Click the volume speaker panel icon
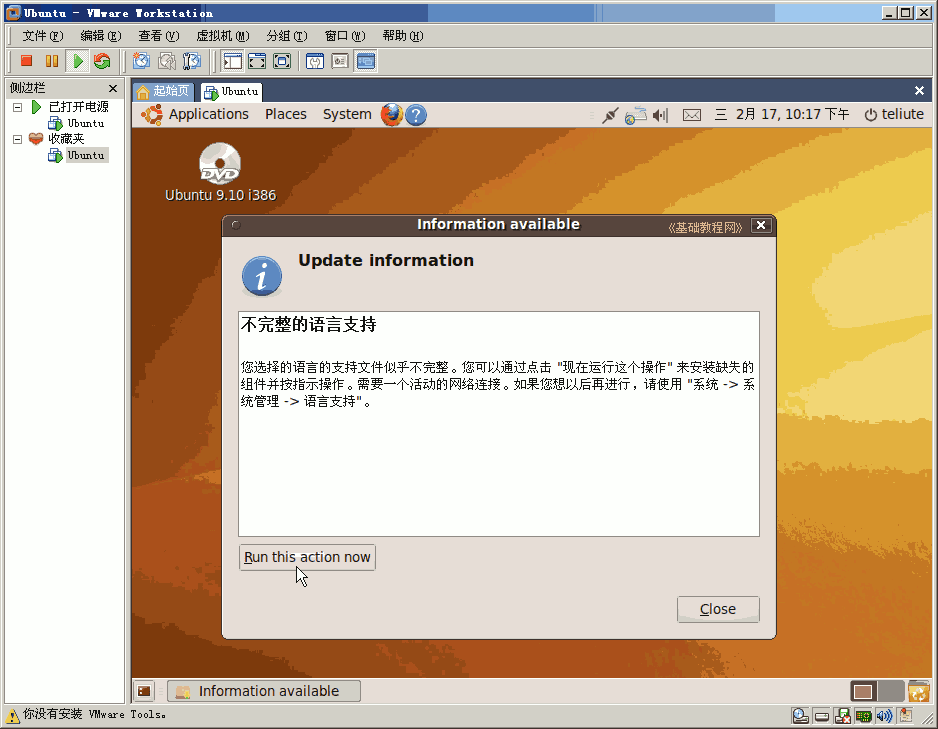938x729 pixels. [x=660, y=115]
